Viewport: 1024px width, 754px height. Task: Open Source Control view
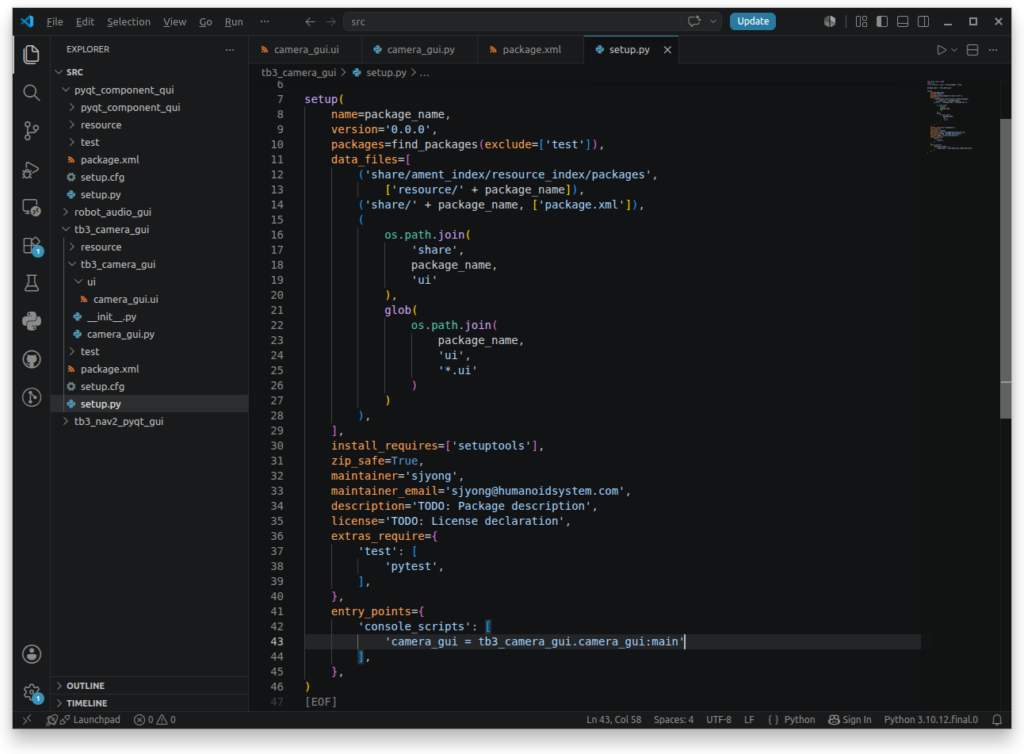(x=31, y=131)
